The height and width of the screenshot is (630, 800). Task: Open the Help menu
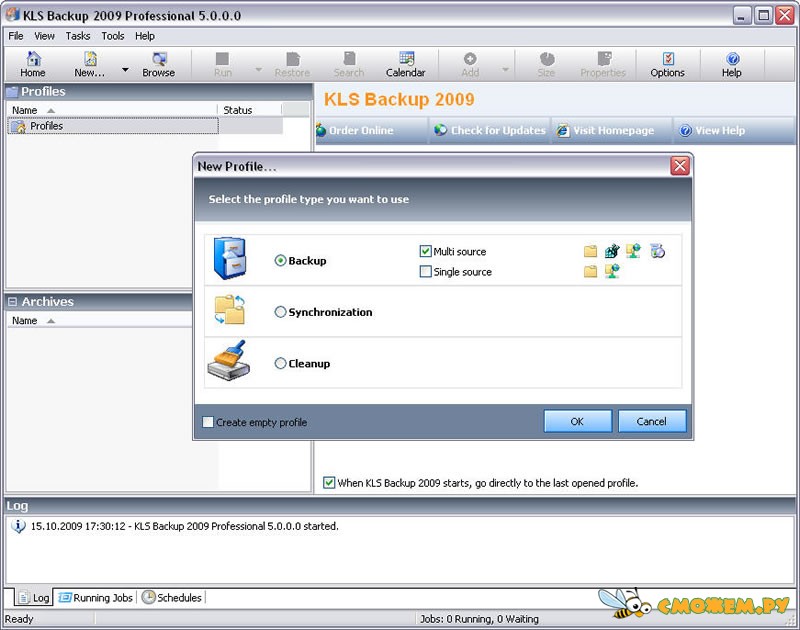click(145, 36)
